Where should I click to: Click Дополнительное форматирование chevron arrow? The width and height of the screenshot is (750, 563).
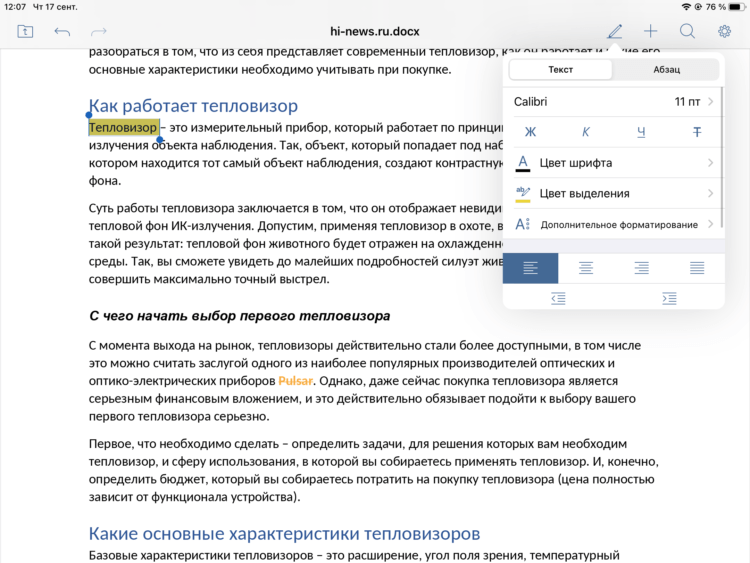711,224
